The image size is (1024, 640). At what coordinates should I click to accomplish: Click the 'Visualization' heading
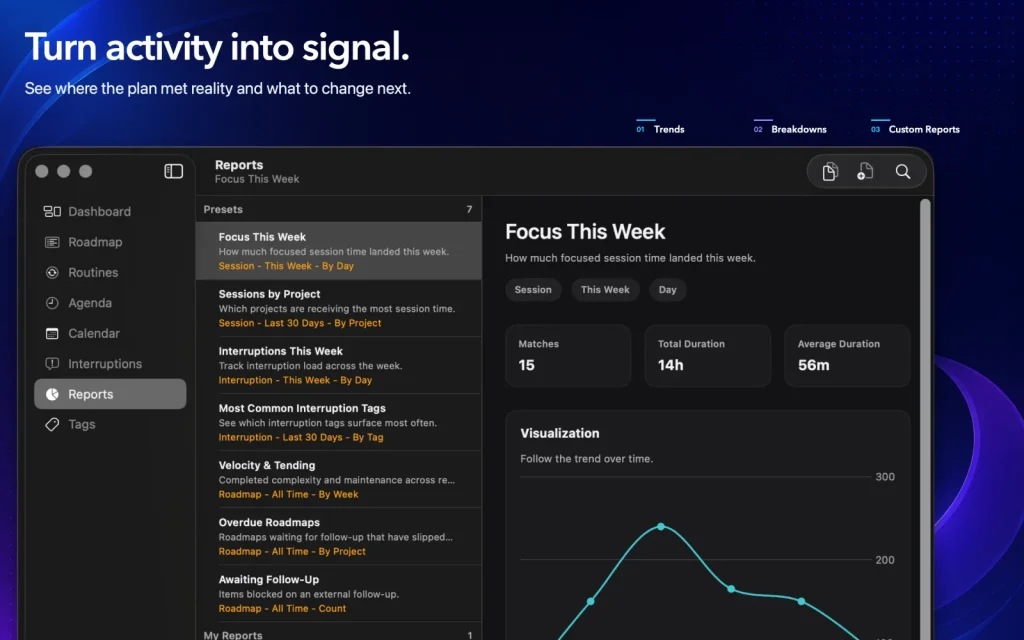coord(560,433)
